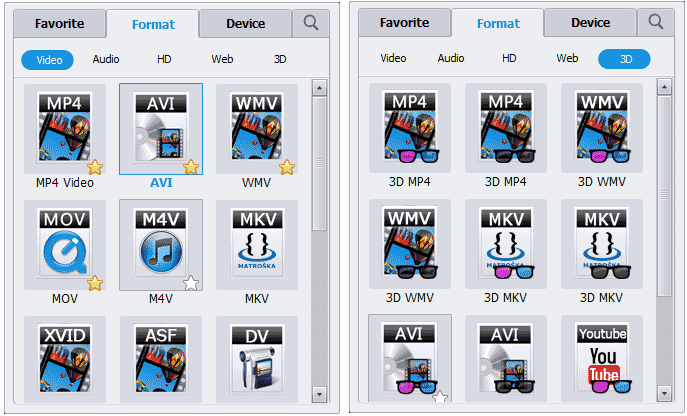Toggle favorite star on MOV format
Image resolution: width=687 pixels, height=416 pixels.
point(95,283)
